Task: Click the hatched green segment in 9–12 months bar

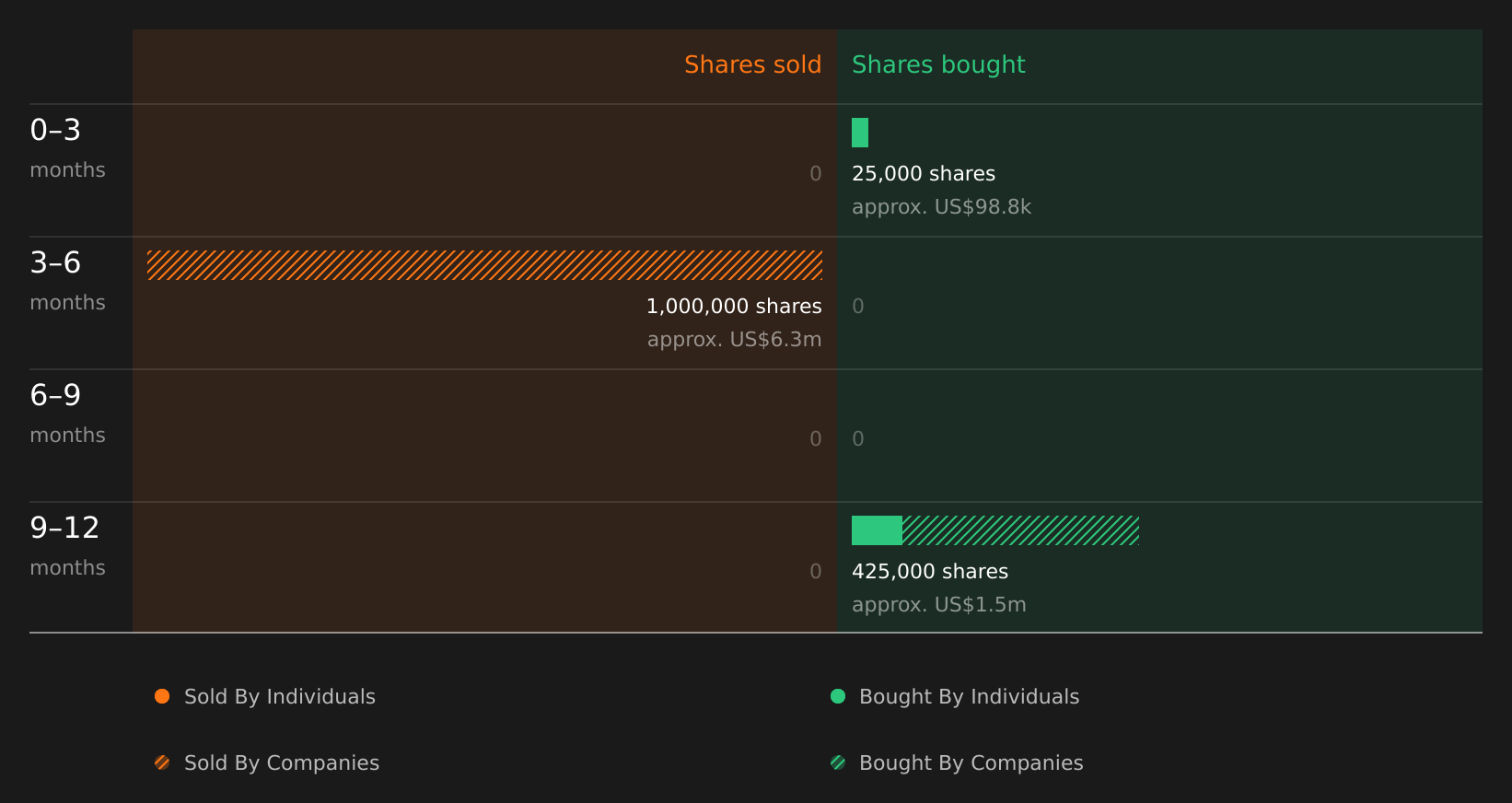Action: (x=1020, y=530)
